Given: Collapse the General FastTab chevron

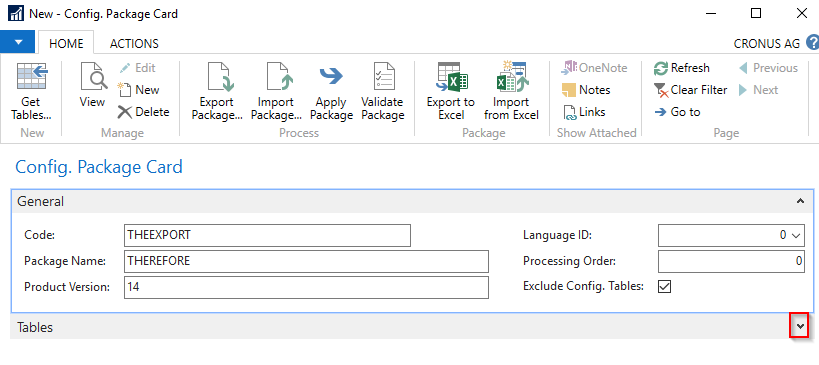Looking at the screenshot, I should point(800,201).
